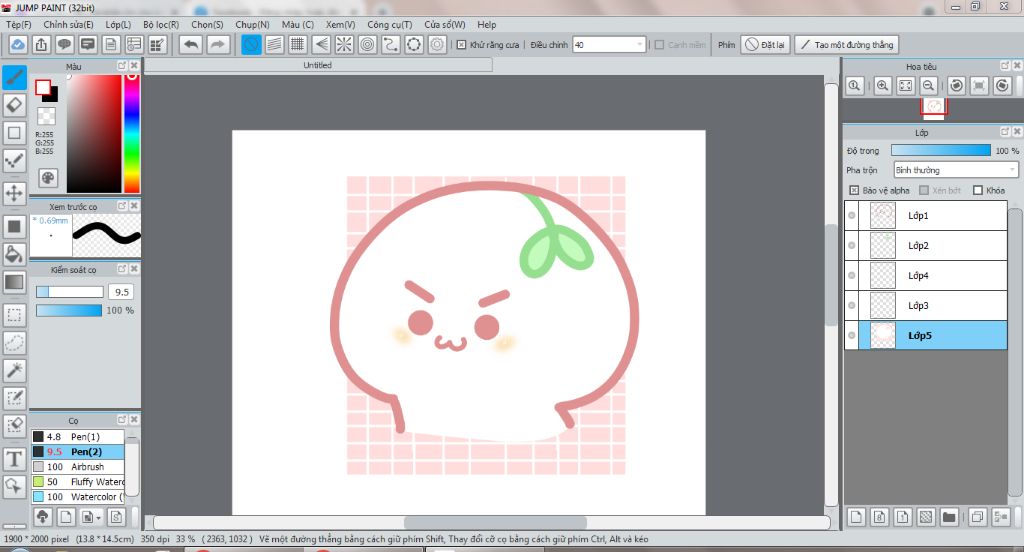Select the rectangular selection tool
Screen dimensions: 1024x552
tap(14, 315)
